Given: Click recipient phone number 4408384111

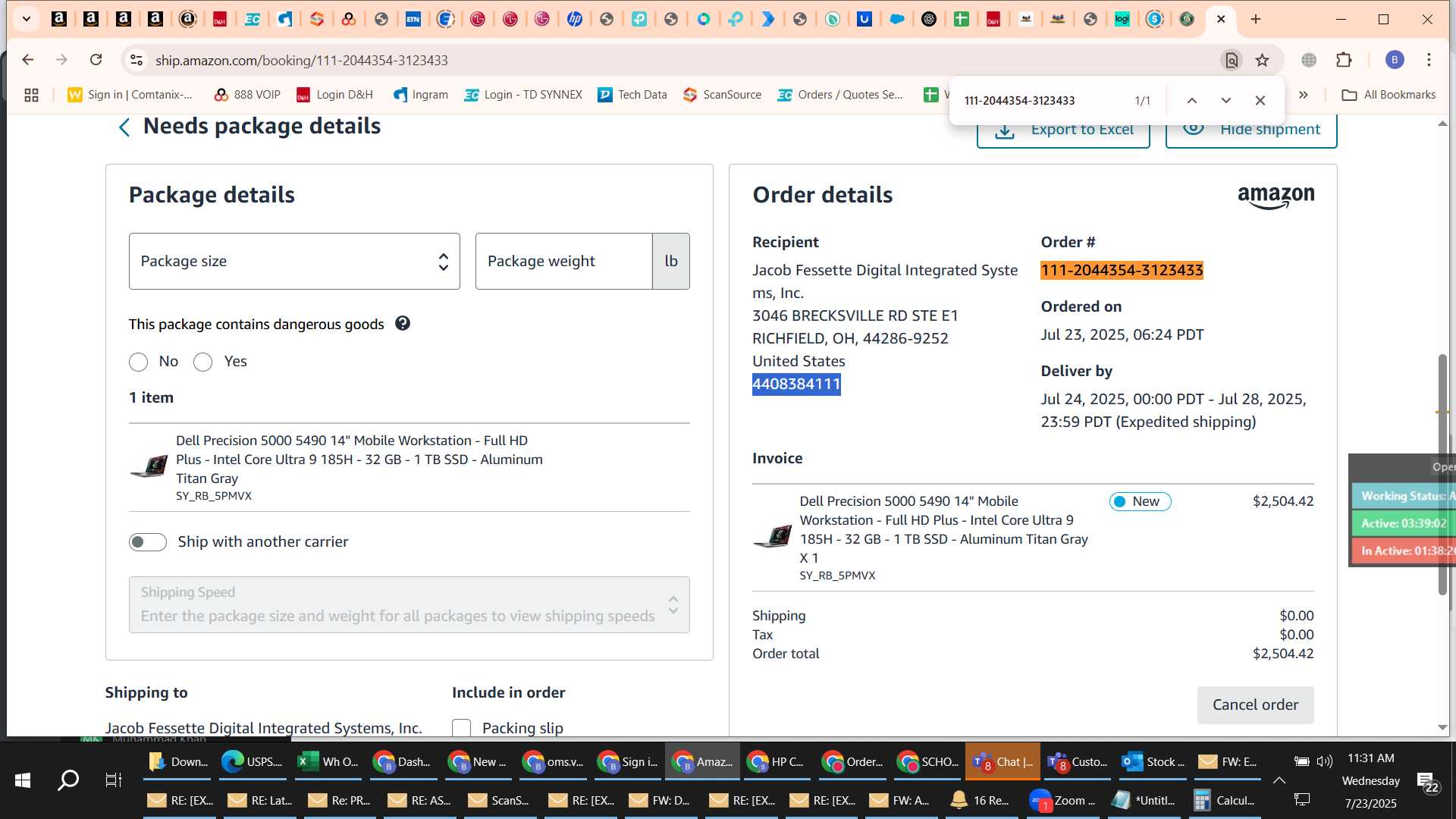Looking at the screenshot, I should tap(796, 384).
